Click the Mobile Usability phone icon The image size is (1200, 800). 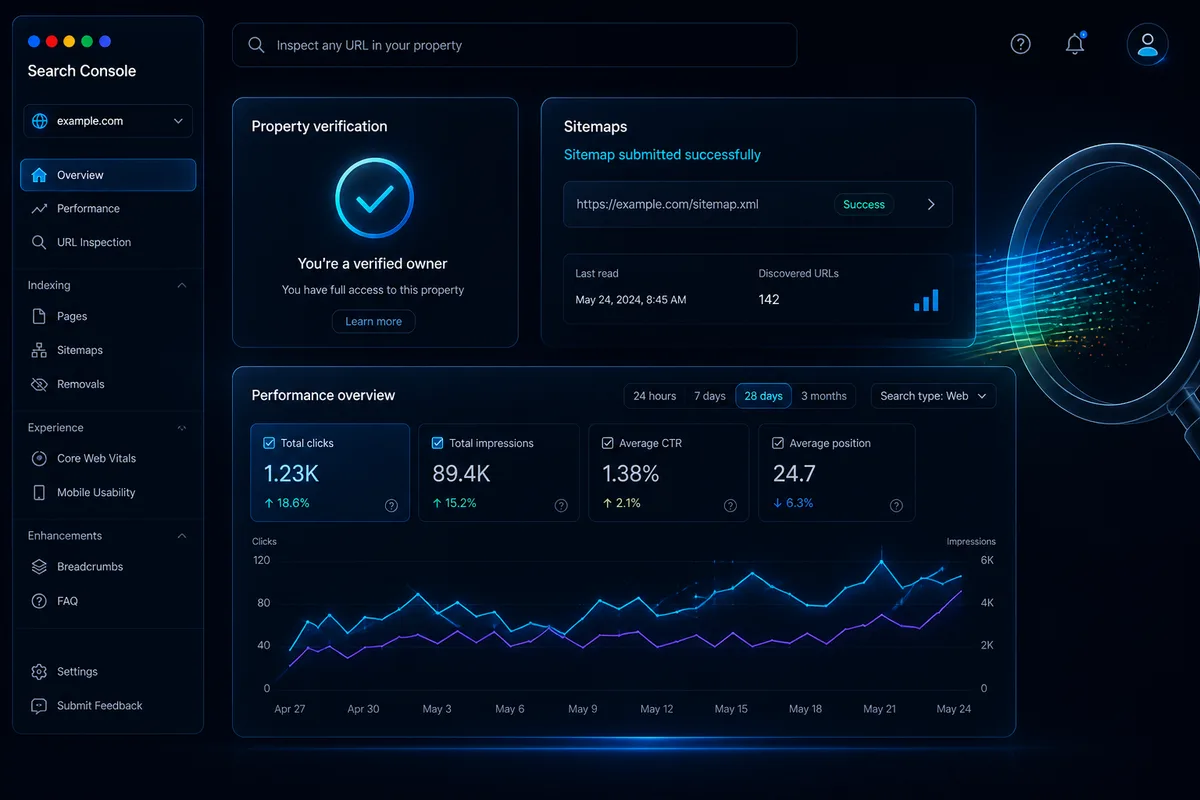click(39, 492)
